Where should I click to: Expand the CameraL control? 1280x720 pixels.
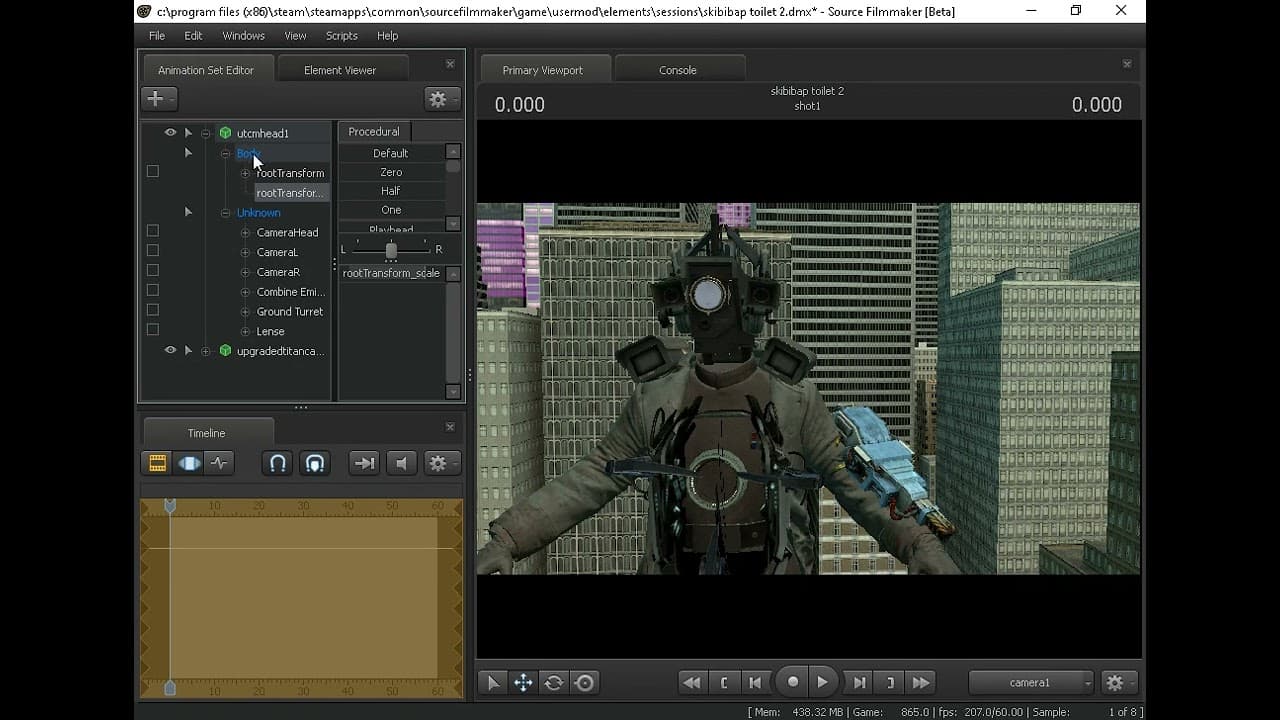pyautogui.click(x=246, y=253)
